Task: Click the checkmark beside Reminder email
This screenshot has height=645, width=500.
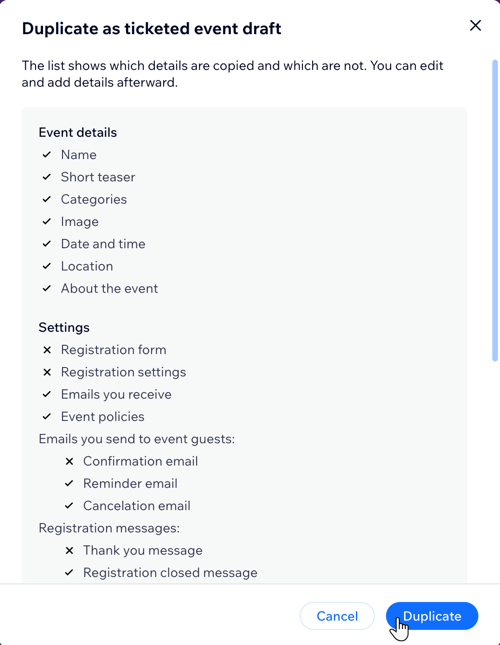Action: coord(69,483)
